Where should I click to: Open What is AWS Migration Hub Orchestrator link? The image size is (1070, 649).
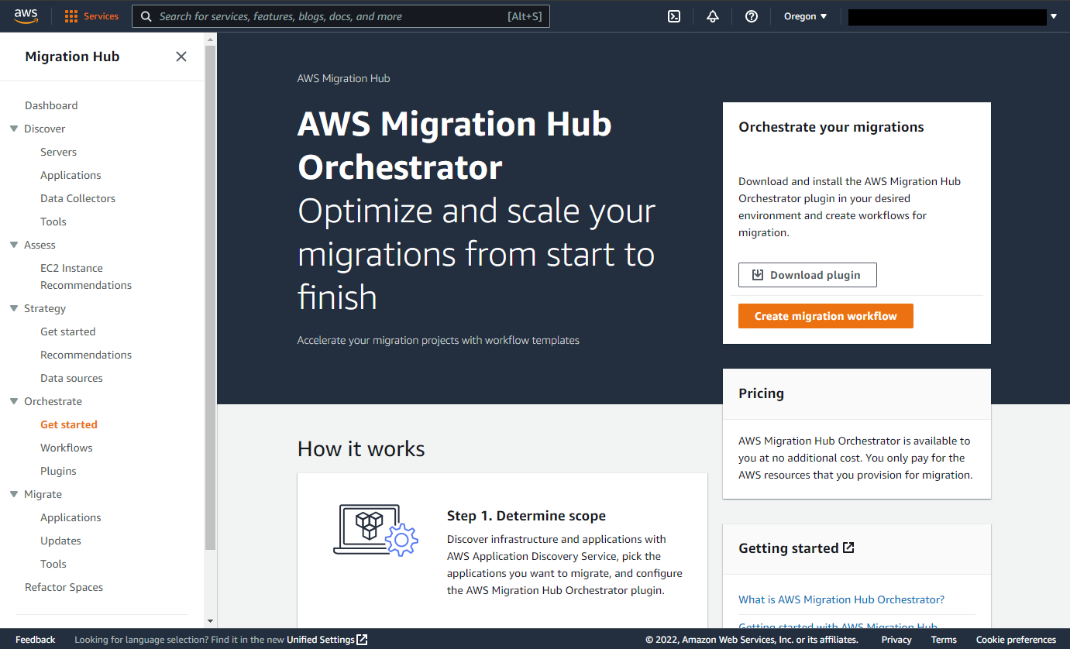[841, 599]
